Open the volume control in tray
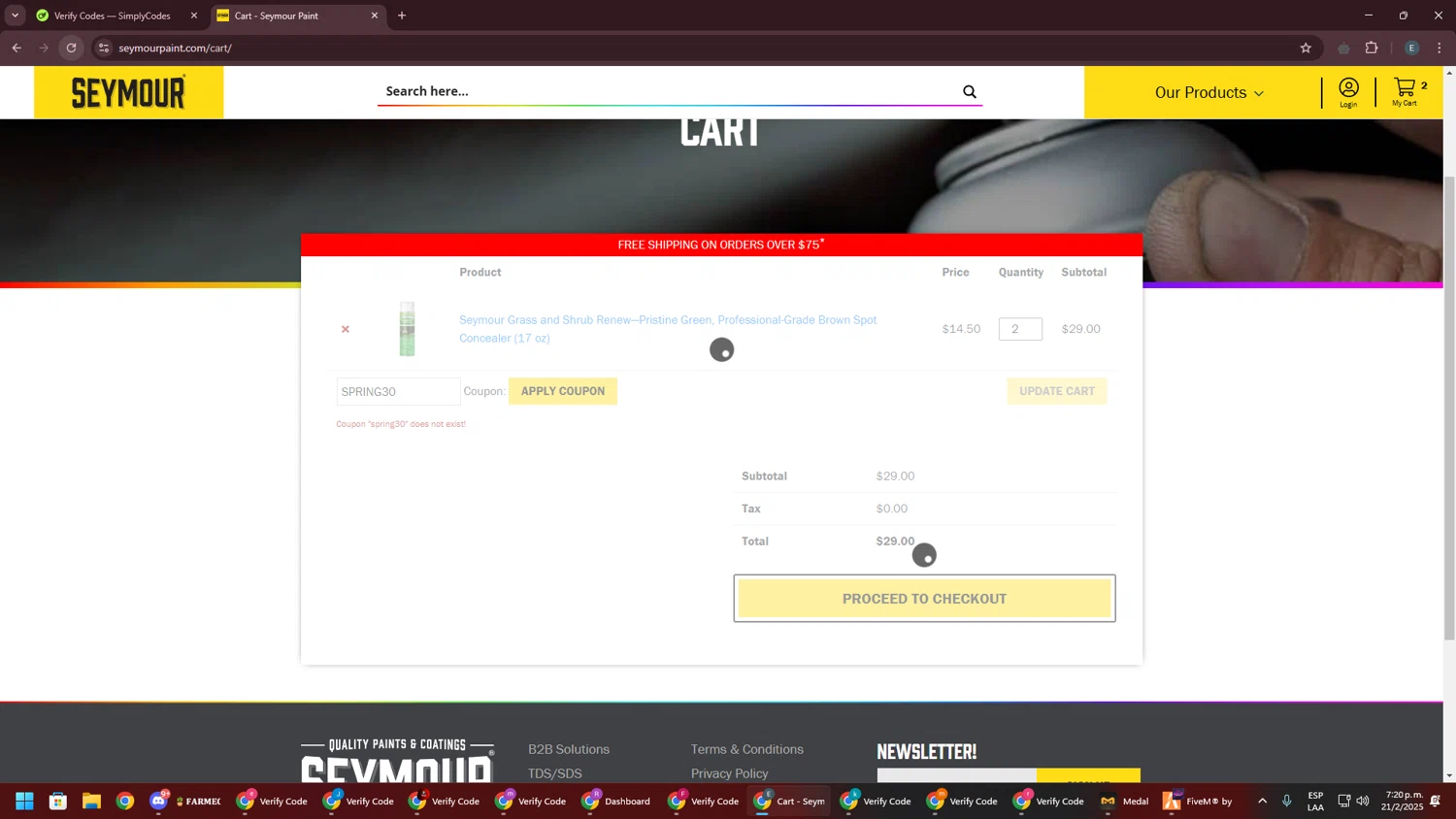Screen dimensions: 1456x819 [x=1363, y=801]
